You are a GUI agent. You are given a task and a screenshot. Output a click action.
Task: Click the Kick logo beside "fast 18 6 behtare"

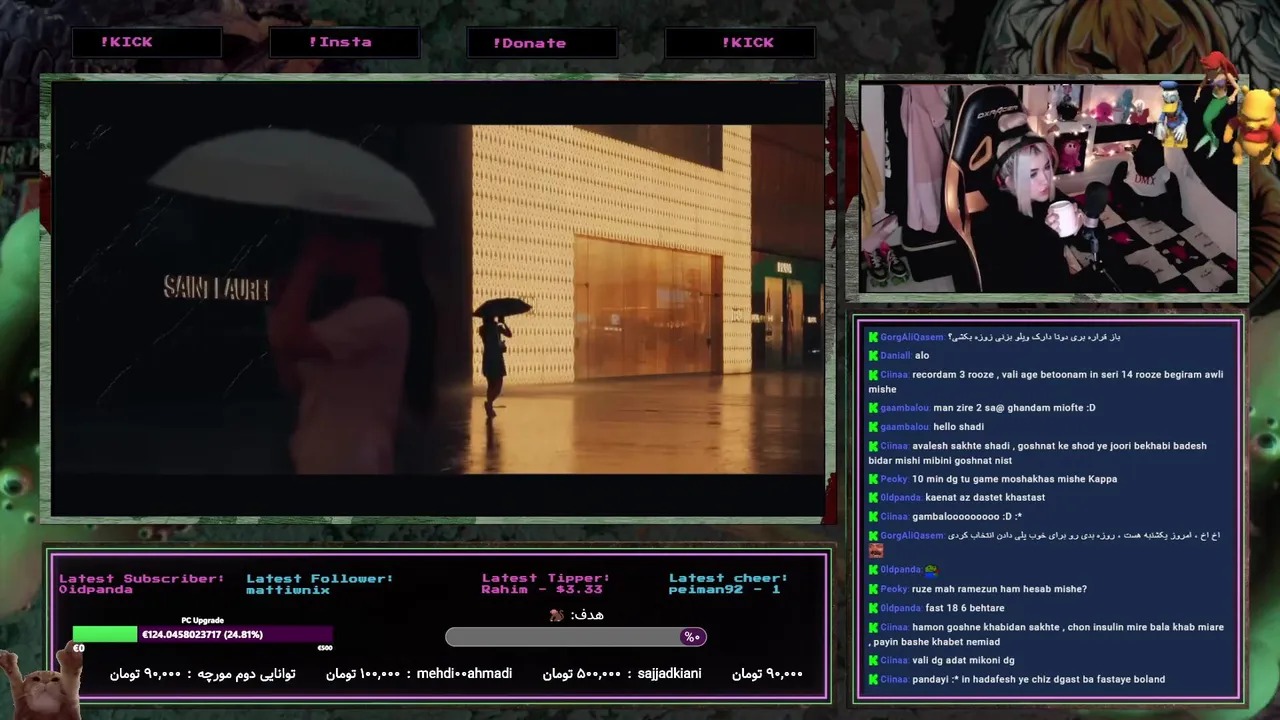click(873, 608)
